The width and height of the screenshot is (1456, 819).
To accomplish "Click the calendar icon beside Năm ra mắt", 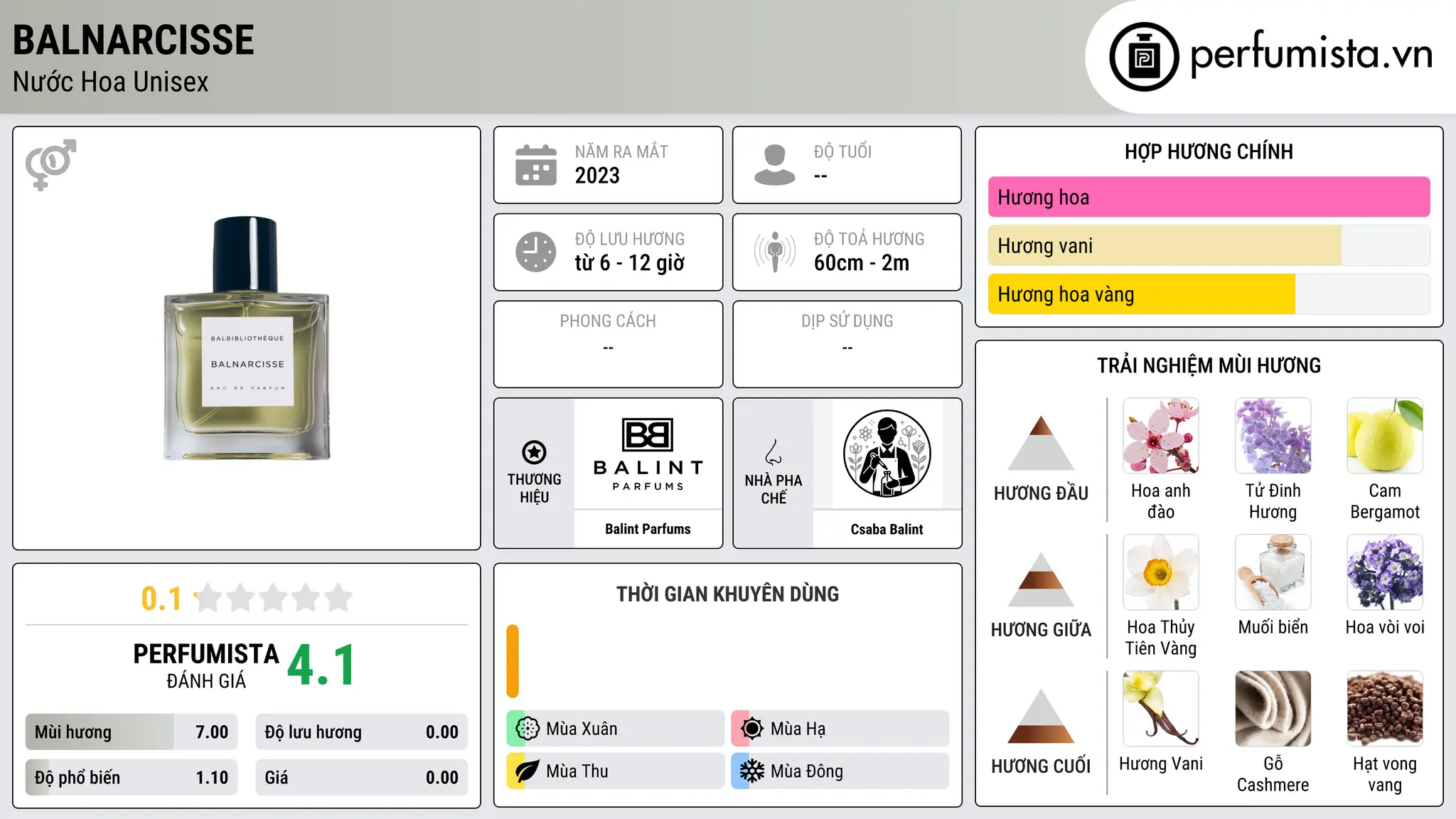I will (x=536, y=165).
